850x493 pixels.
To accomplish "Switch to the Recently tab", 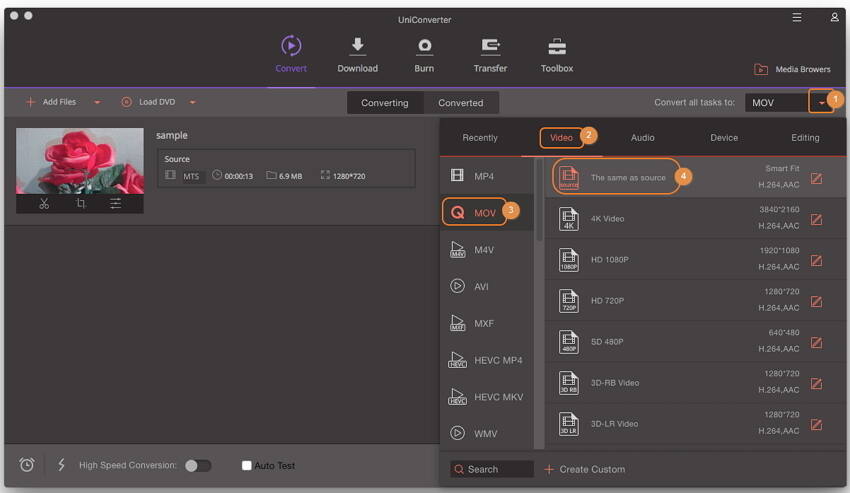I will (480, 138).
